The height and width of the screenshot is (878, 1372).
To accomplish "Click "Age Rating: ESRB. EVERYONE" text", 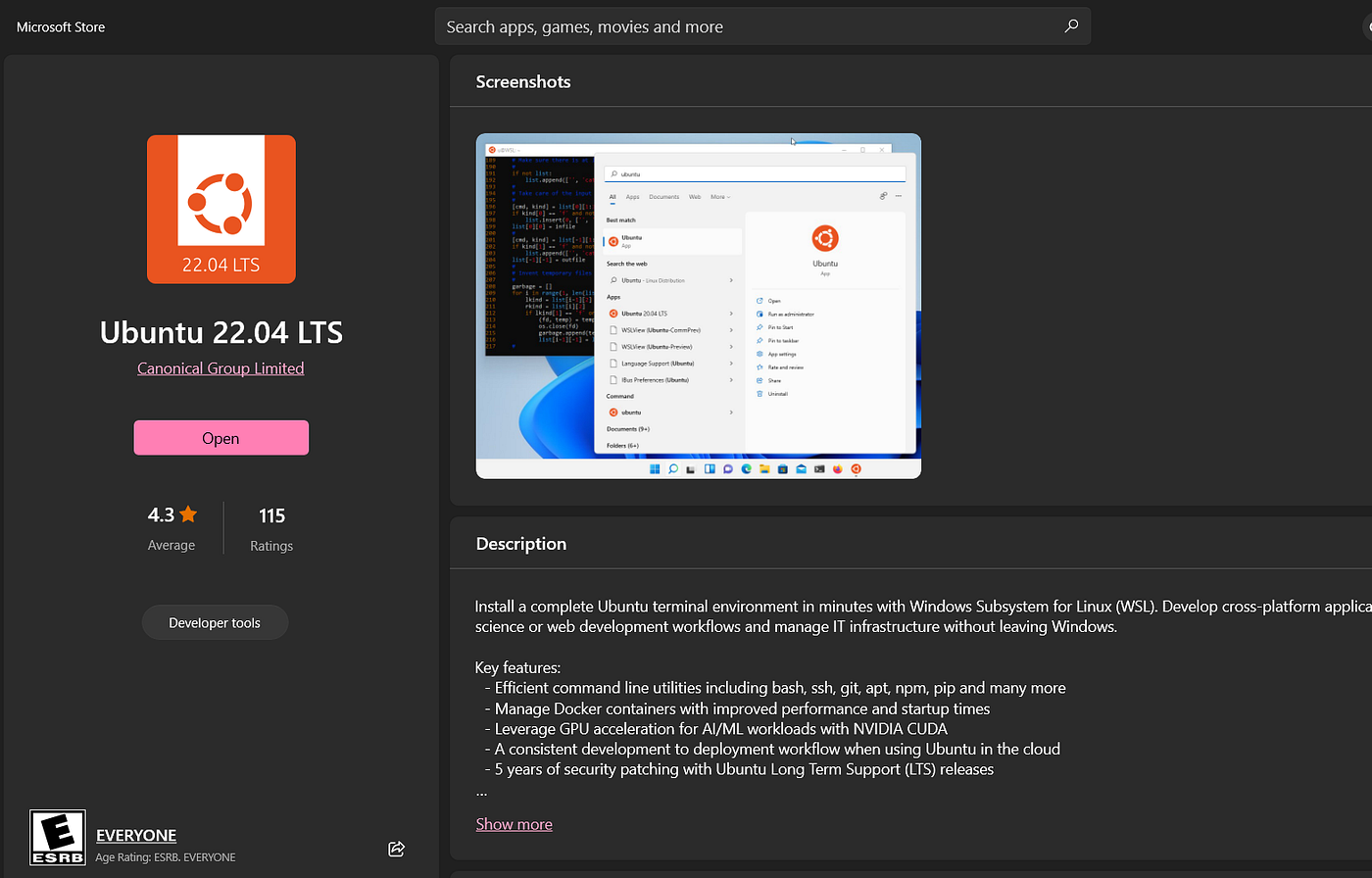I will (166, 857).
